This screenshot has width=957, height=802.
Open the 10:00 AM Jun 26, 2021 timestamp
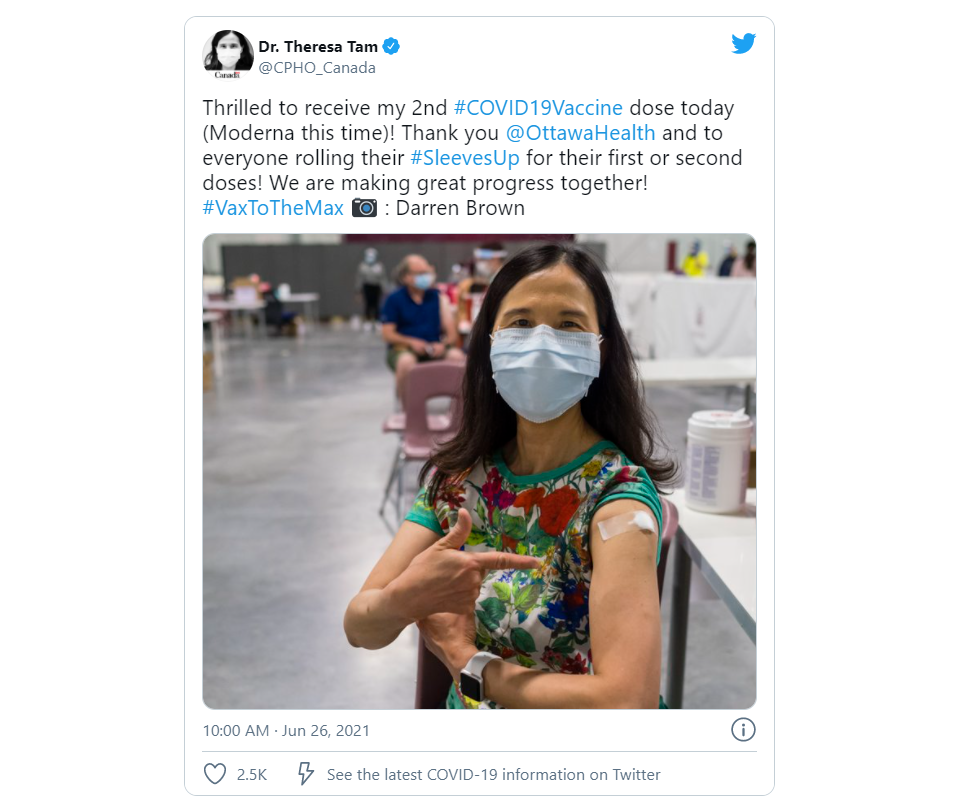tap(286, 731)
